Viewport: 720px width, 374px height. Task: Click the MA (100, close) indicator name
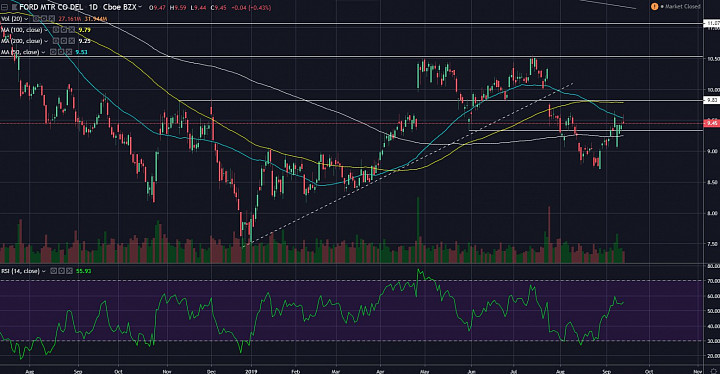[21, 30]
